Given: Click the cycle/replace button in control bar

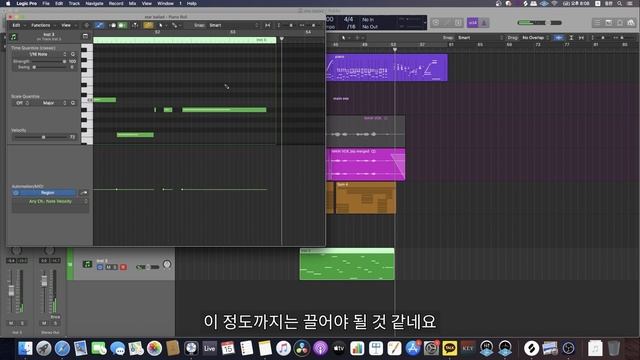Looking at the screenshot, I should pyautogui.click(x=436, y=23).
